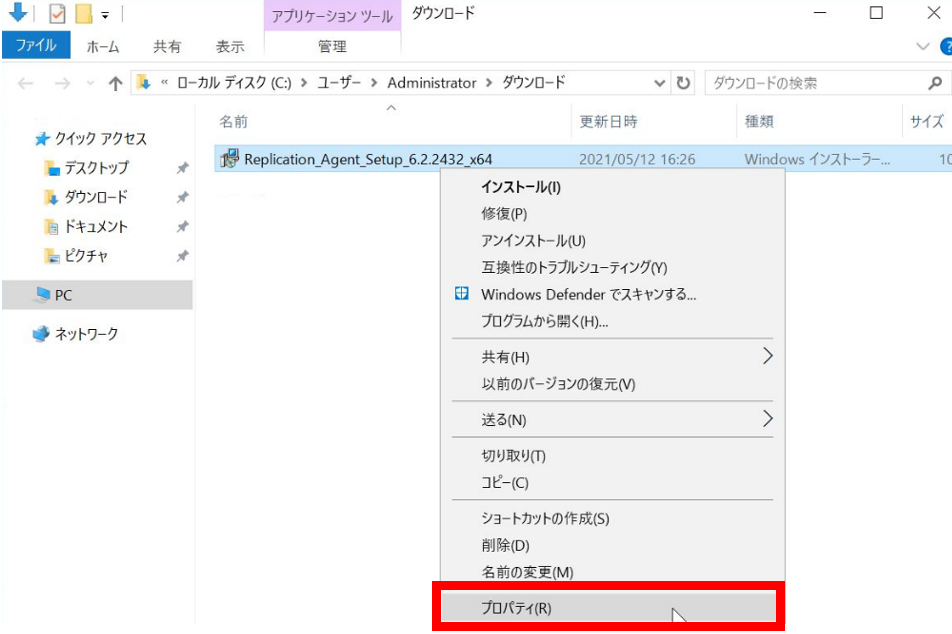Choose ショートカットの作成(S) menu item
Viewport: 952px width, 634px height.
(x=612, y=519)
